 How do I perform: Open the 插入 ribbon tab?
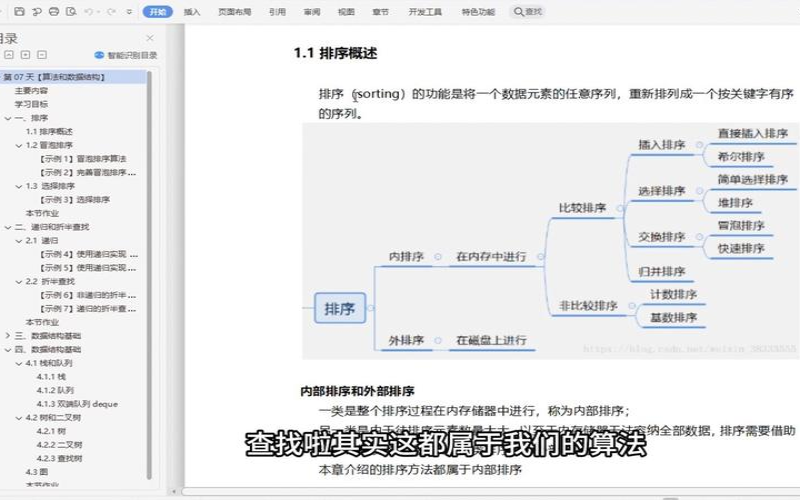coord(192,12)
